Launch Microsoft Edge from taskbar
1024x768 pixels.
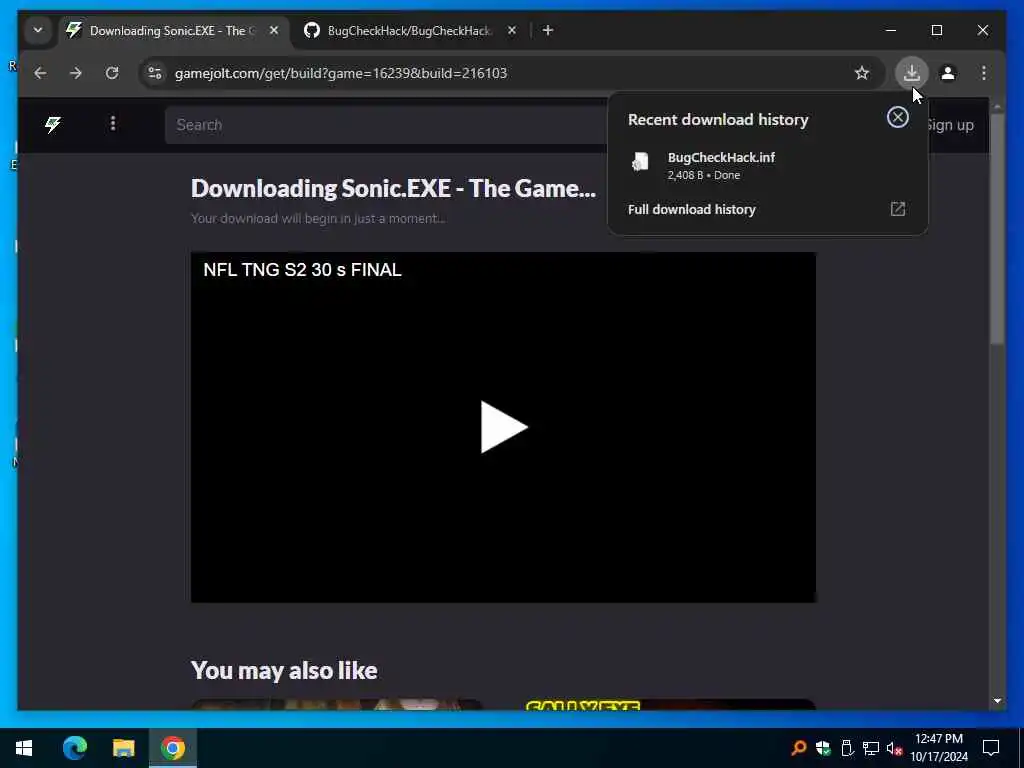(x=74, y=748)
